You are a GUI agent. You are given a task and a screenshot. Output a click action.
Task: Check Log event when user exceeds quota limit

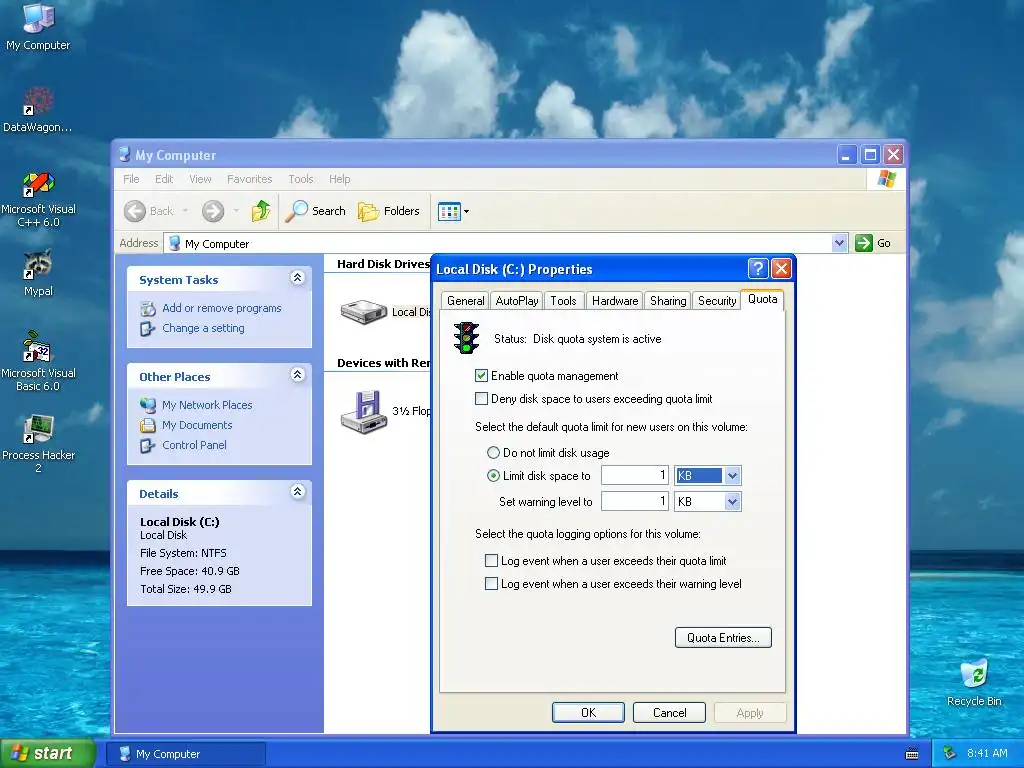[491, 560]
